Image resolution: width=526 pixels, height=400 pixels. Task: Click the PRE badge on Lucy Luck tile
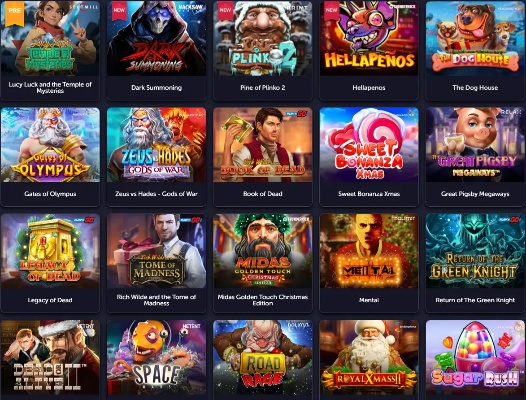coord(14,13)
